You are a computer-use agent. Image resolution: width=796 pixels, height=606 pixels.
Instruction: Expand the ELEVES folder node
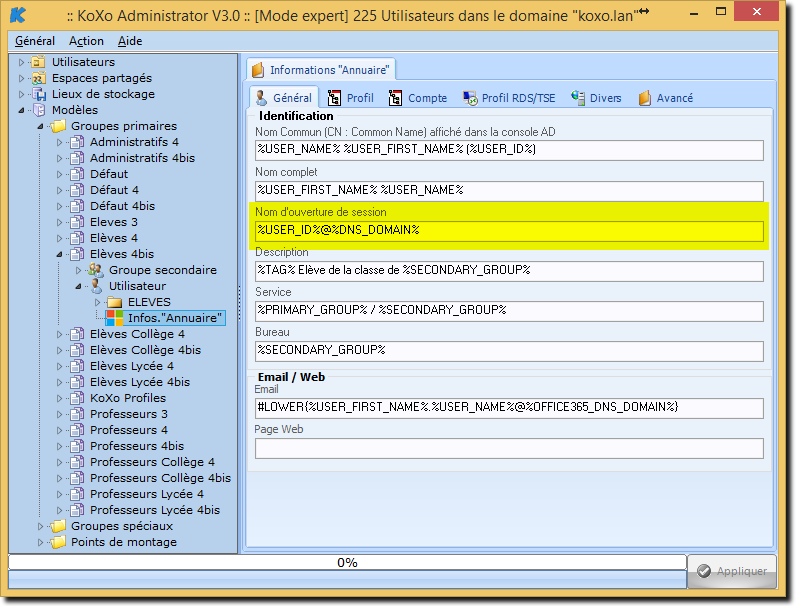tap(97, 302)
